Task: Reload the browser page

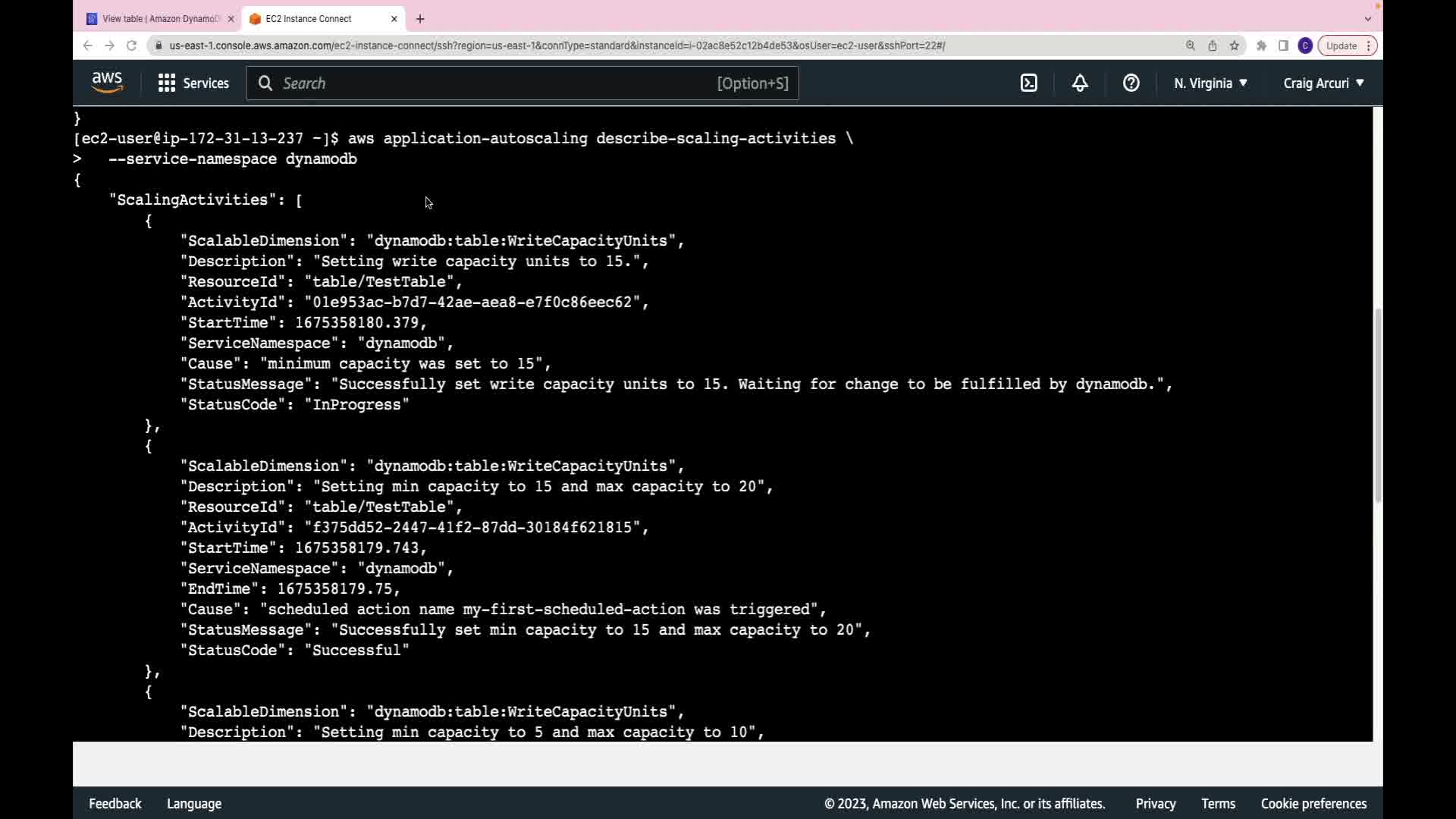Action: [131, 45]
